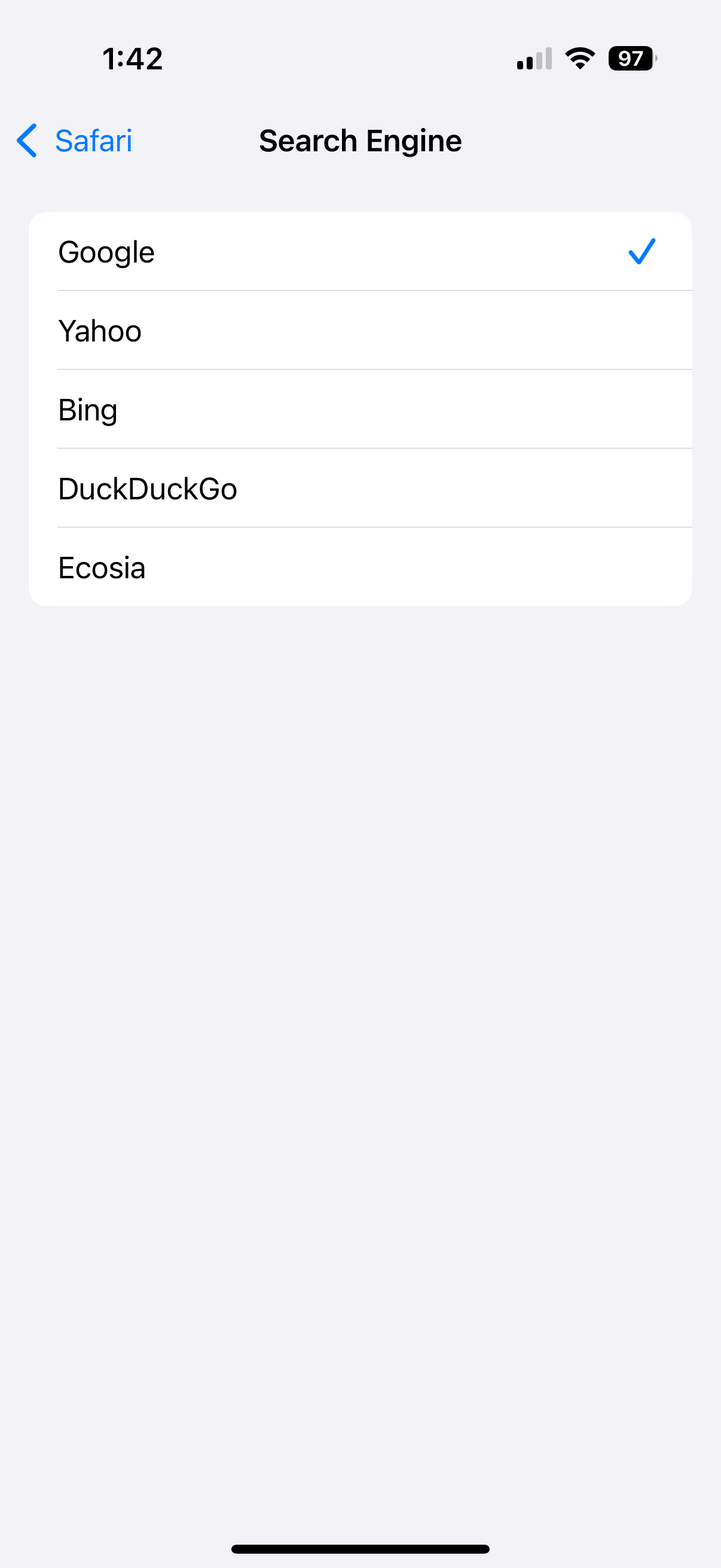Tap empty checkmark space in Bing row
721x1568 pixels.
[641, 409]
